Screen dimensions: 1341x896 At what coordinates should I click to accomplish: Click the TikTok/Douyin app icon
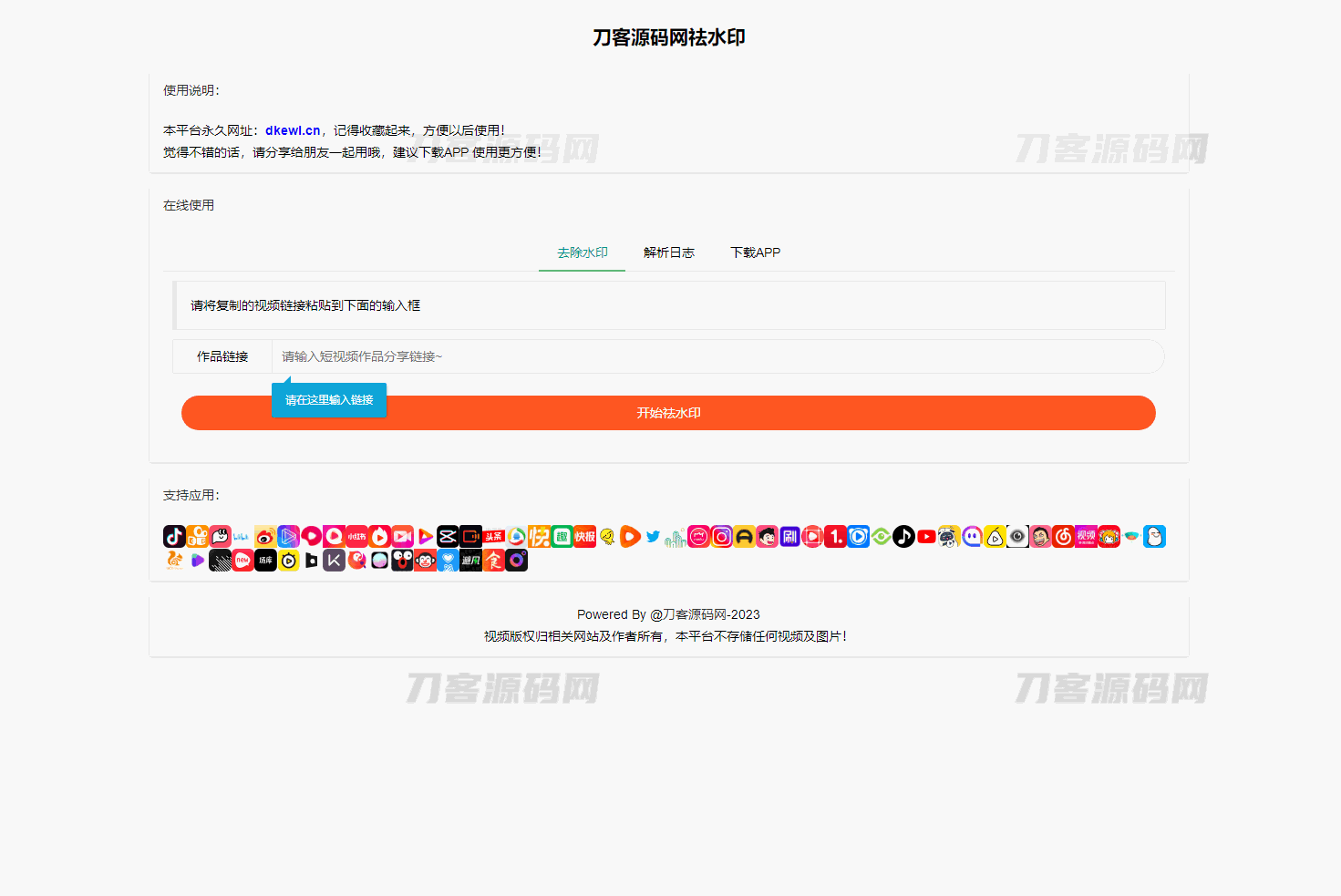pyautogui.click(x=174, y=537)
